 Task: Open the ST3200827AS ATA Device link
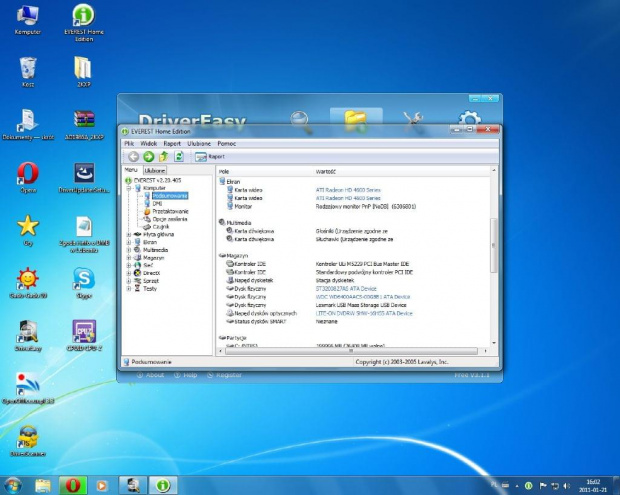pyautogui.click(x=346, y=289)
